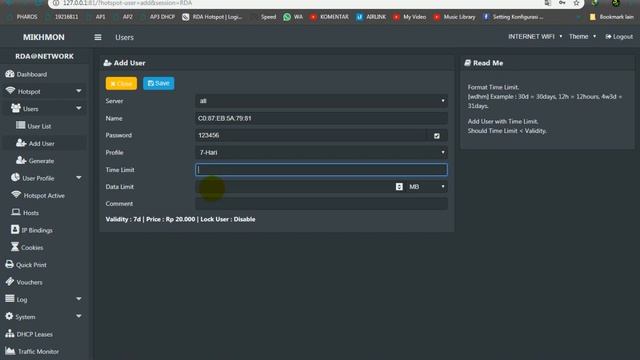
Task: Click the Hotspot wifi icon in sidebar
Action: tap(10, 91)
